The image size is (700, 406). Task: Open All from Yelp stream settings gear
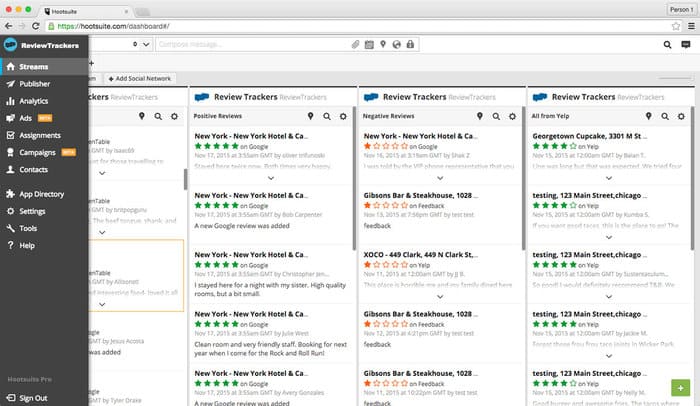pos(681,116)
